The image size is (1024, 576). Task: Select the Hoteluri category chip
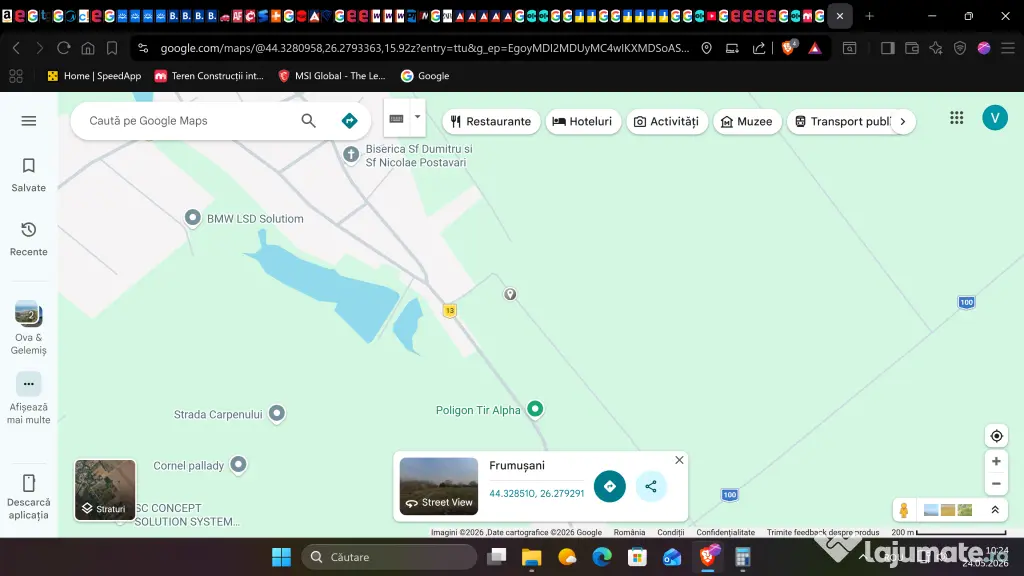(583, 121)
